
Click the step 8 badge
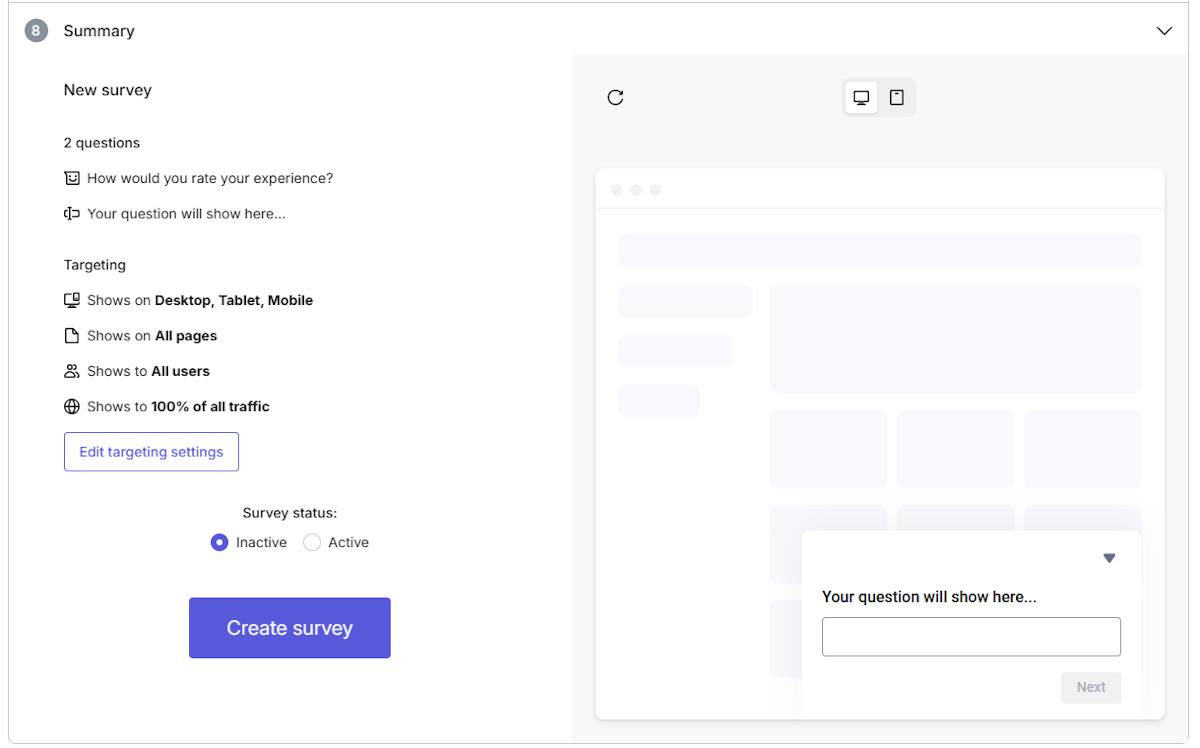pyautogui.click(x=36, y=30)
